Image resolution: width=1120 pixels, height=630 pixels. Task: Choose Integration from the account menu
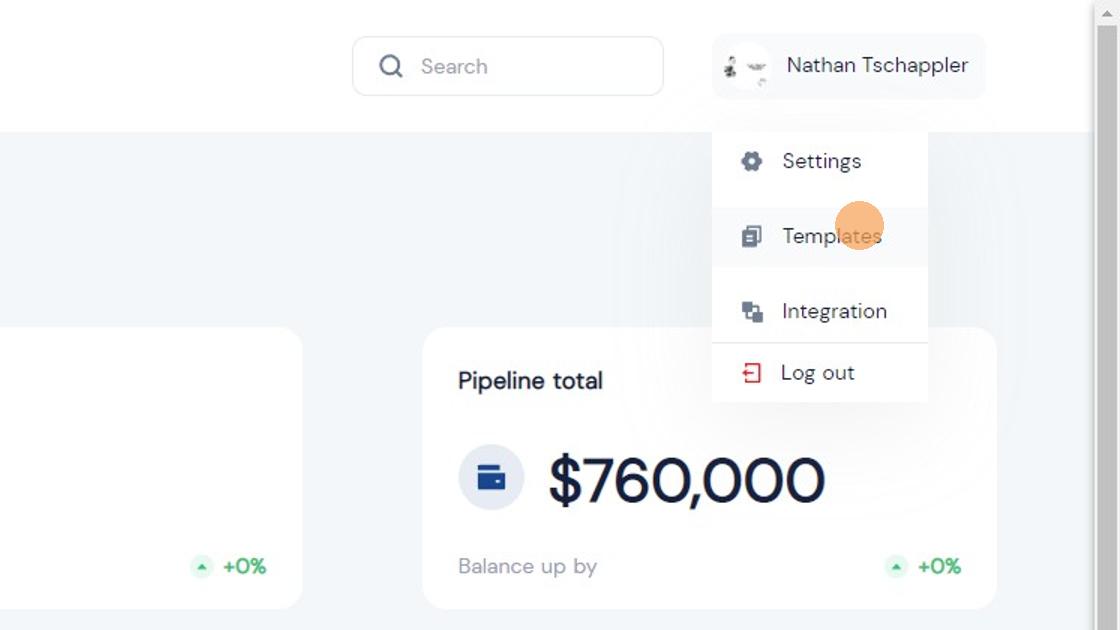[x=834, y=311]
